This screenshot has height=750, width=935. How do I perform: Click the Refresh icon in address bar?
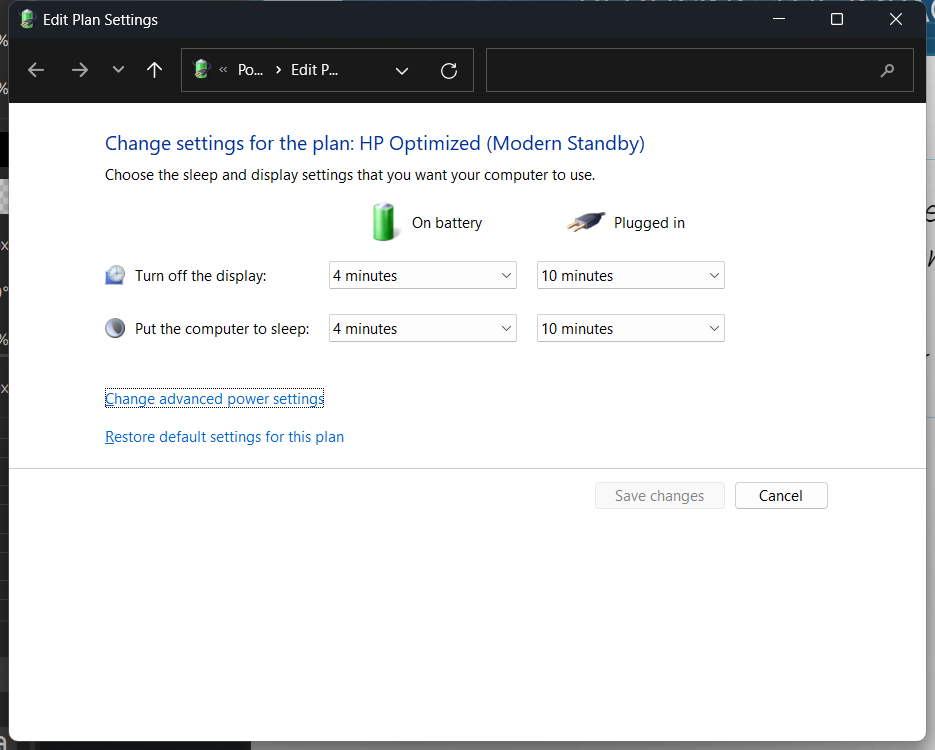click(449, 70)
